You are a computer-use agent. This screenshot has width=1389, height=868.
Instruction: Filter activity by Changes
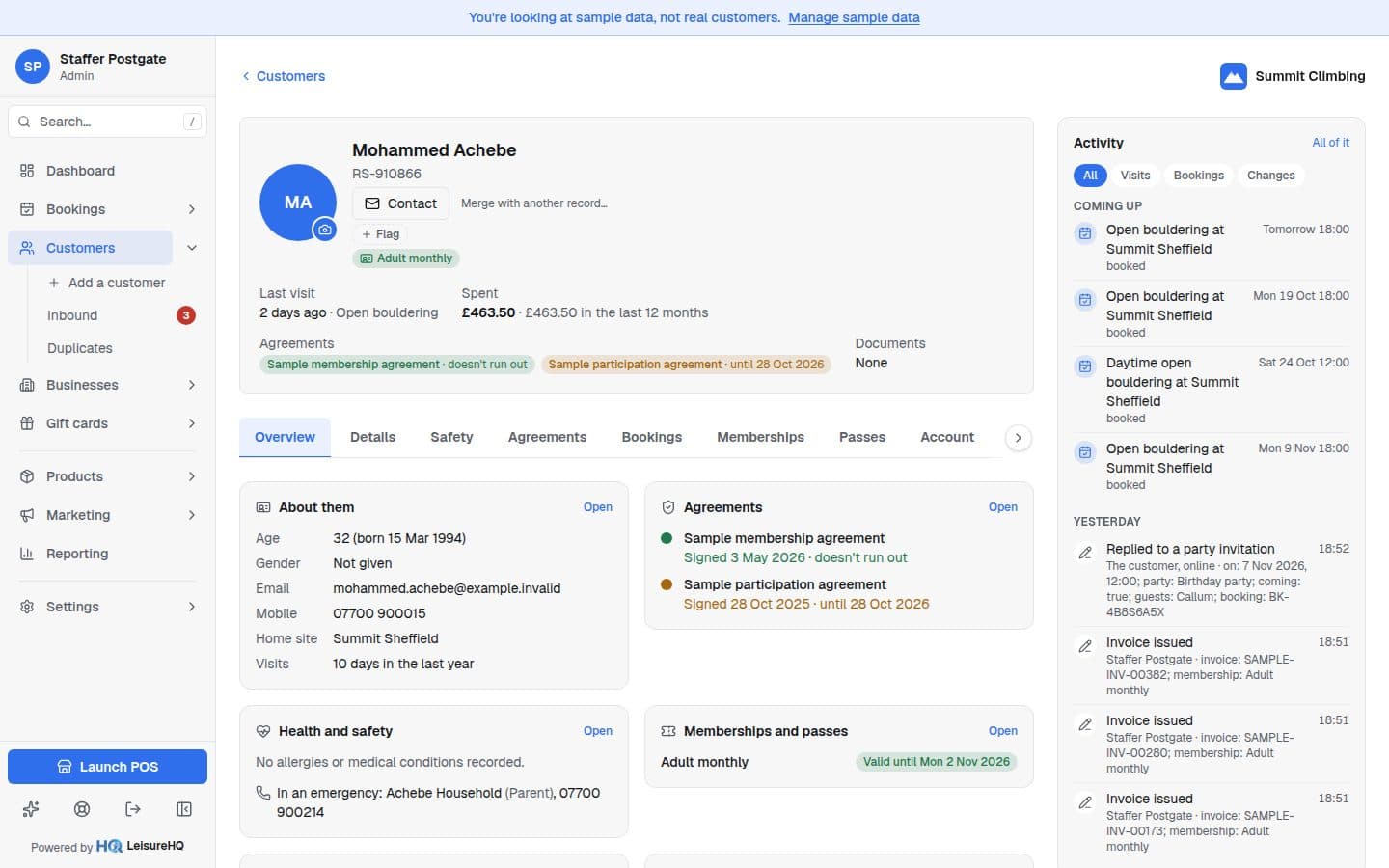(1270, 176)
